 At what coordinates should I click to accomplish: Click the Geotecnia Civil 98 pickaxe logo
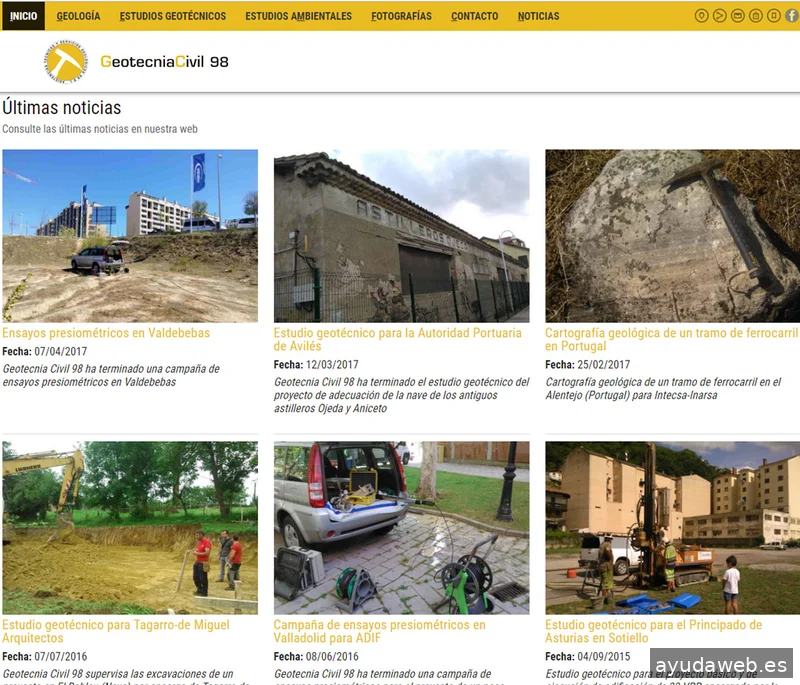click(66, 62)
